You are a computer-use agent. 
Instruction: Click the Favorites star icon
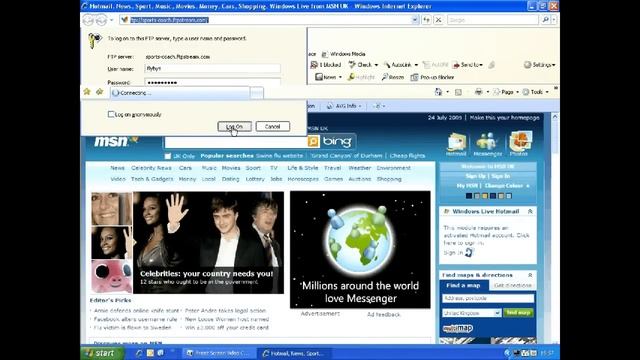(x=87, y=92)
